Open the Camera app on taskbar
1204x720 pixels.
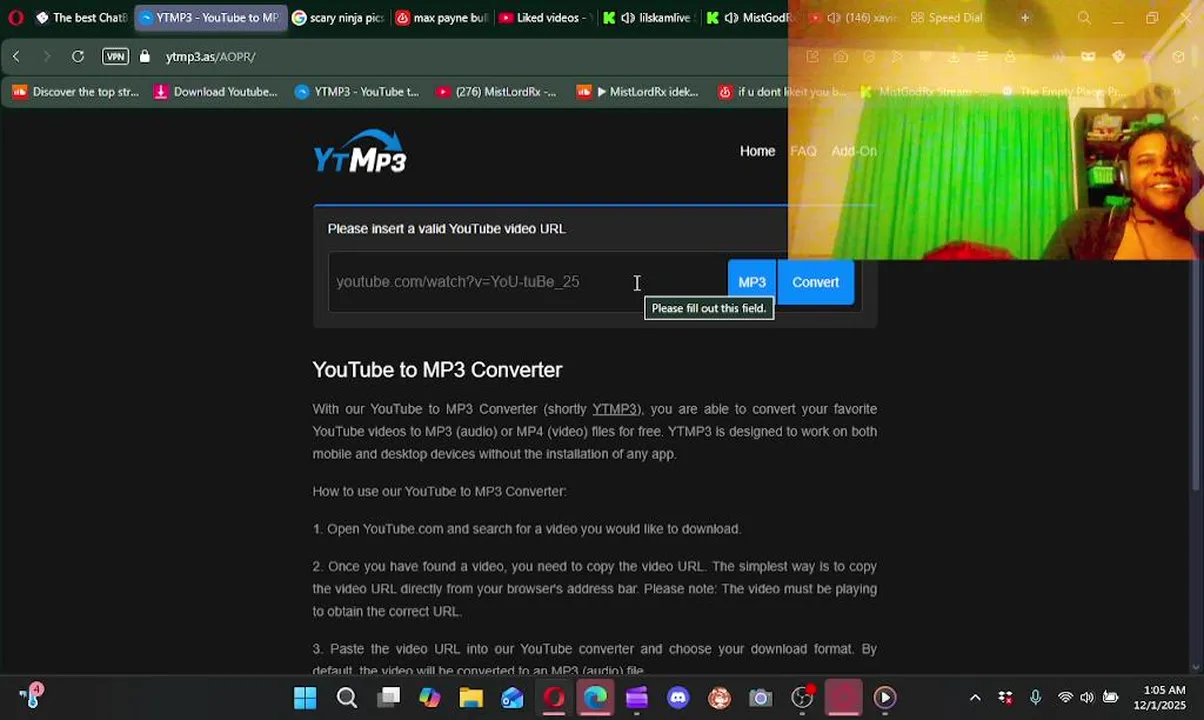coord(760,697)
